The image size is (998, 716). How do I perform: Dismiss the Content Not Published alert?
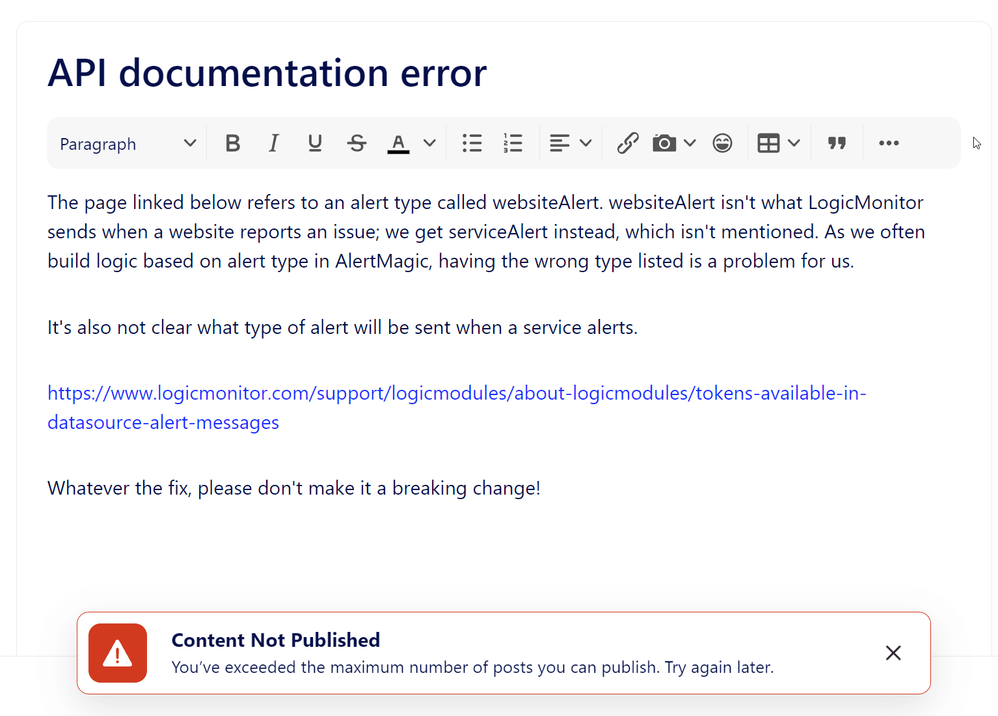893,653
